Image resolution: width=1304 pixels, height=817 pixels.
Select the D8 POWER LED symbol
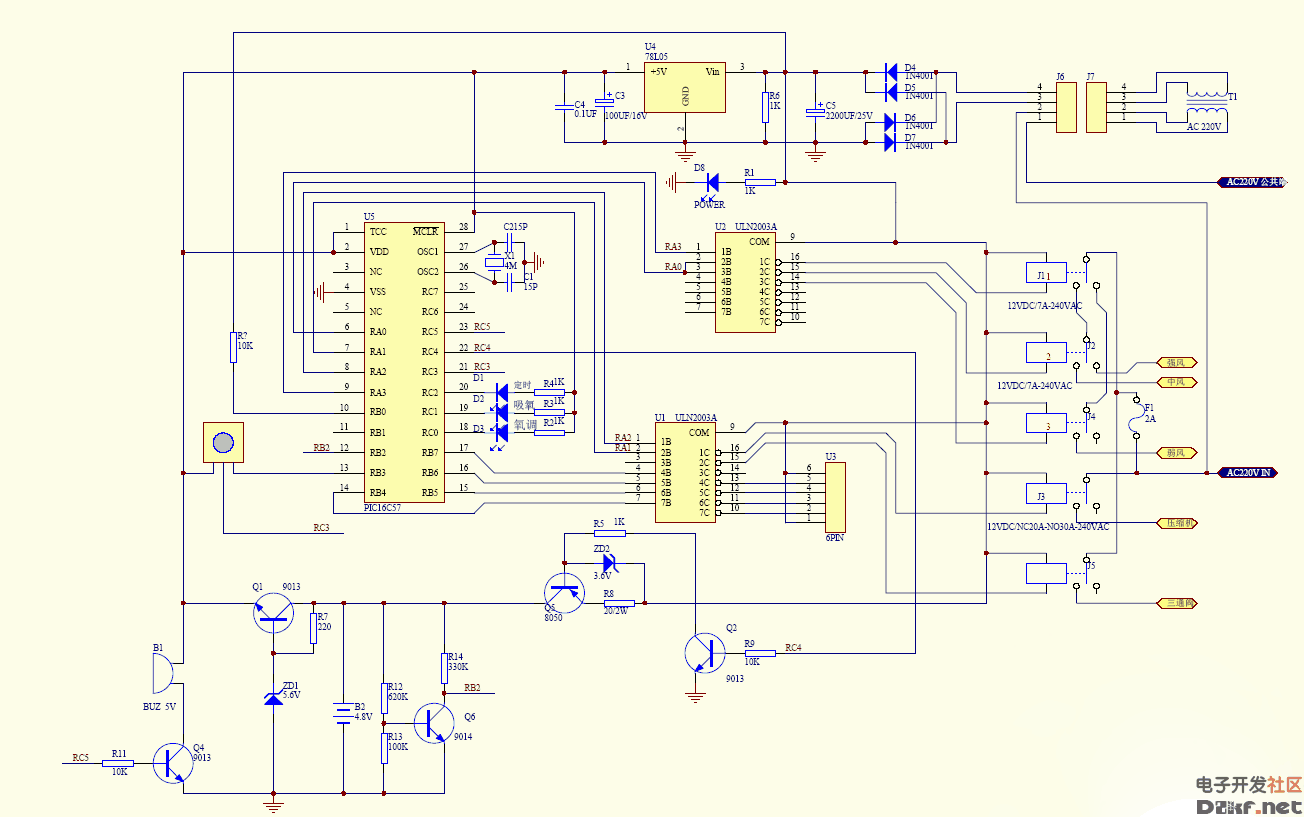712,182
